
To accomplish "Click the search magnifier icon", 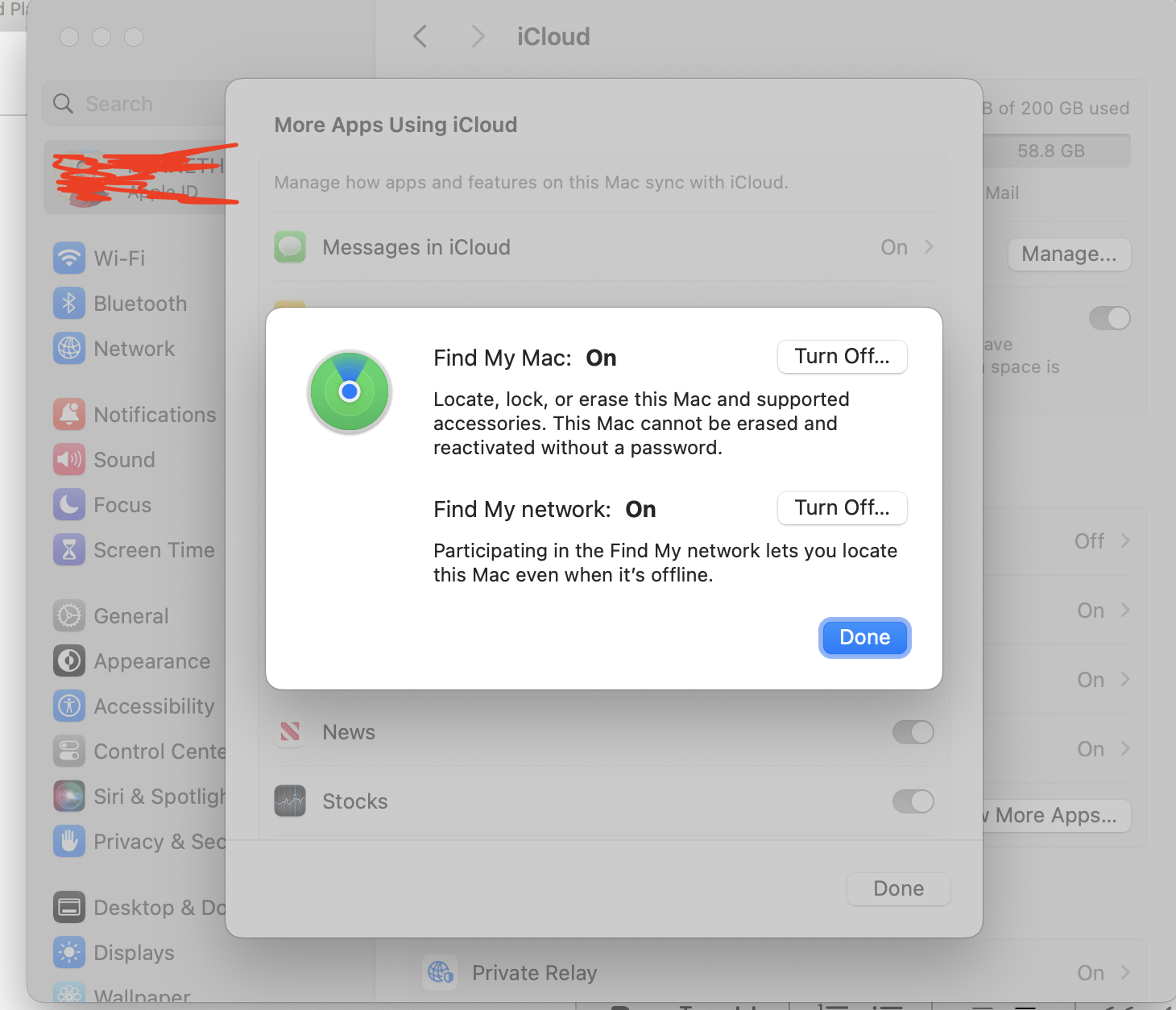I will (x=63, y=104).
